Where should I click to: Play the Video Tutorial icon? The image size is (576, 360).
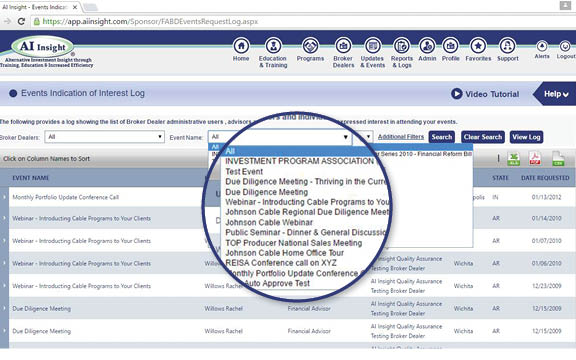coord(456,94)
